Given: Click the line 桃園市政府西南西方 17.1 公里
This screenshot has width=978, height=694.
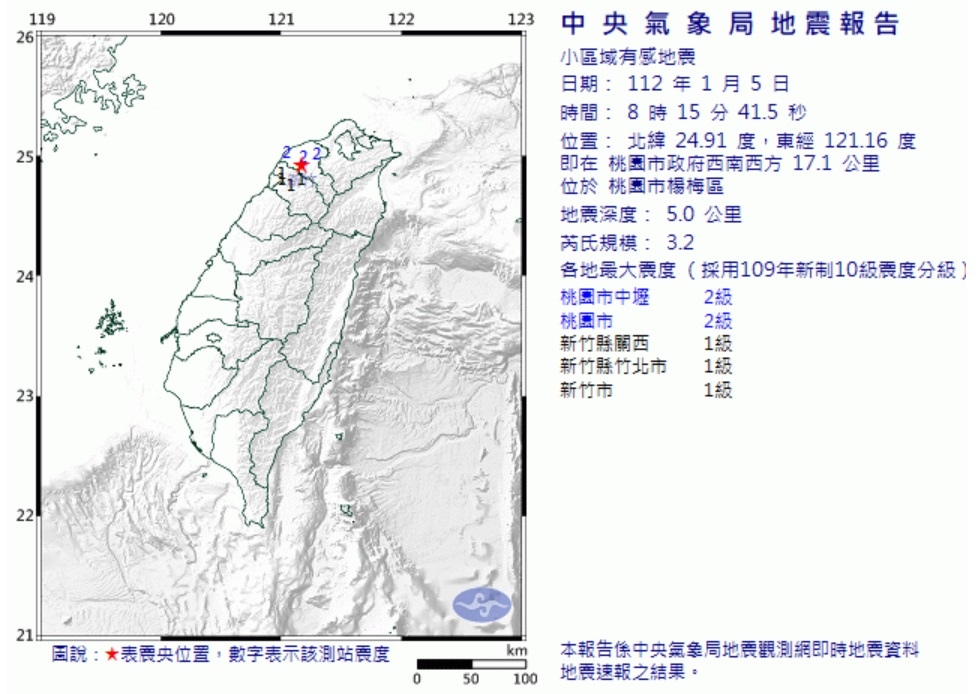Looking at the screenshot, I should point(743,164).
